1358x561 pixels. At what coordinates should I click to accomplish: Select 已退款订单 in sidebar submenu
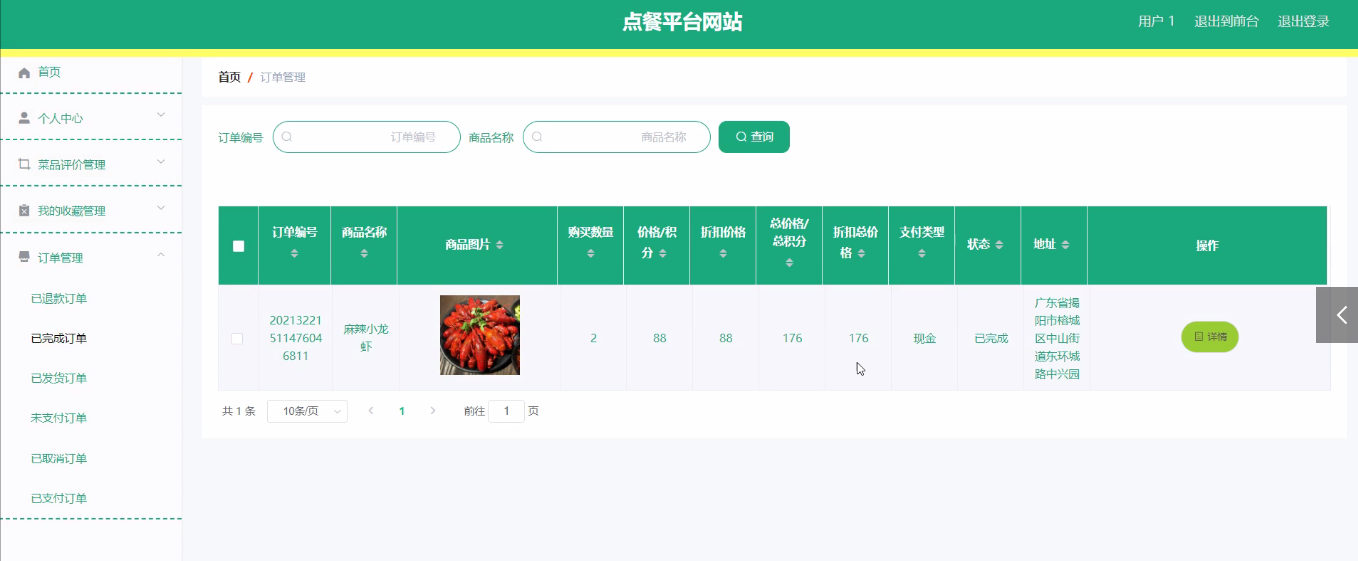pyautogui.click(x=59, y=299)
